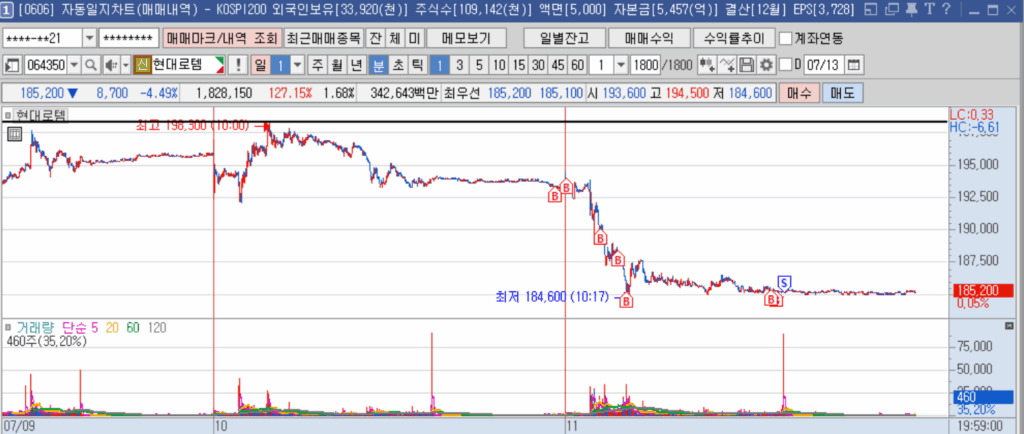The height and width of the screenshot is (434, 1024).
Task: Click the detach window icon in title bar
Action: pos(871,9)
